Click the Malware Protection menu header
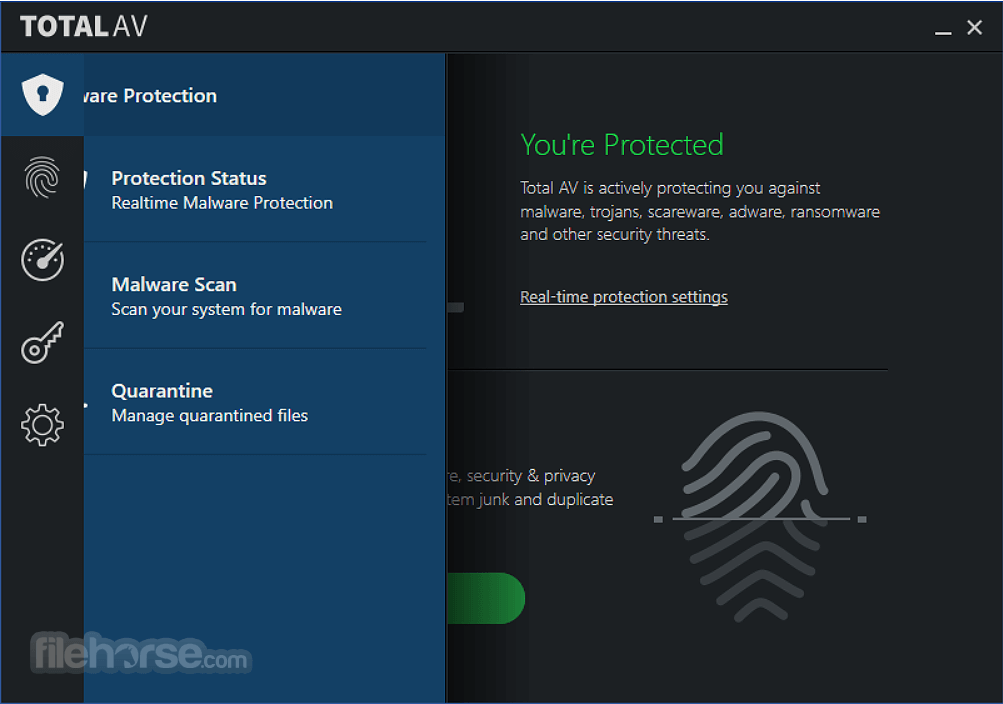This screenshot has height=704, width=1003. [x=264, y=95]
